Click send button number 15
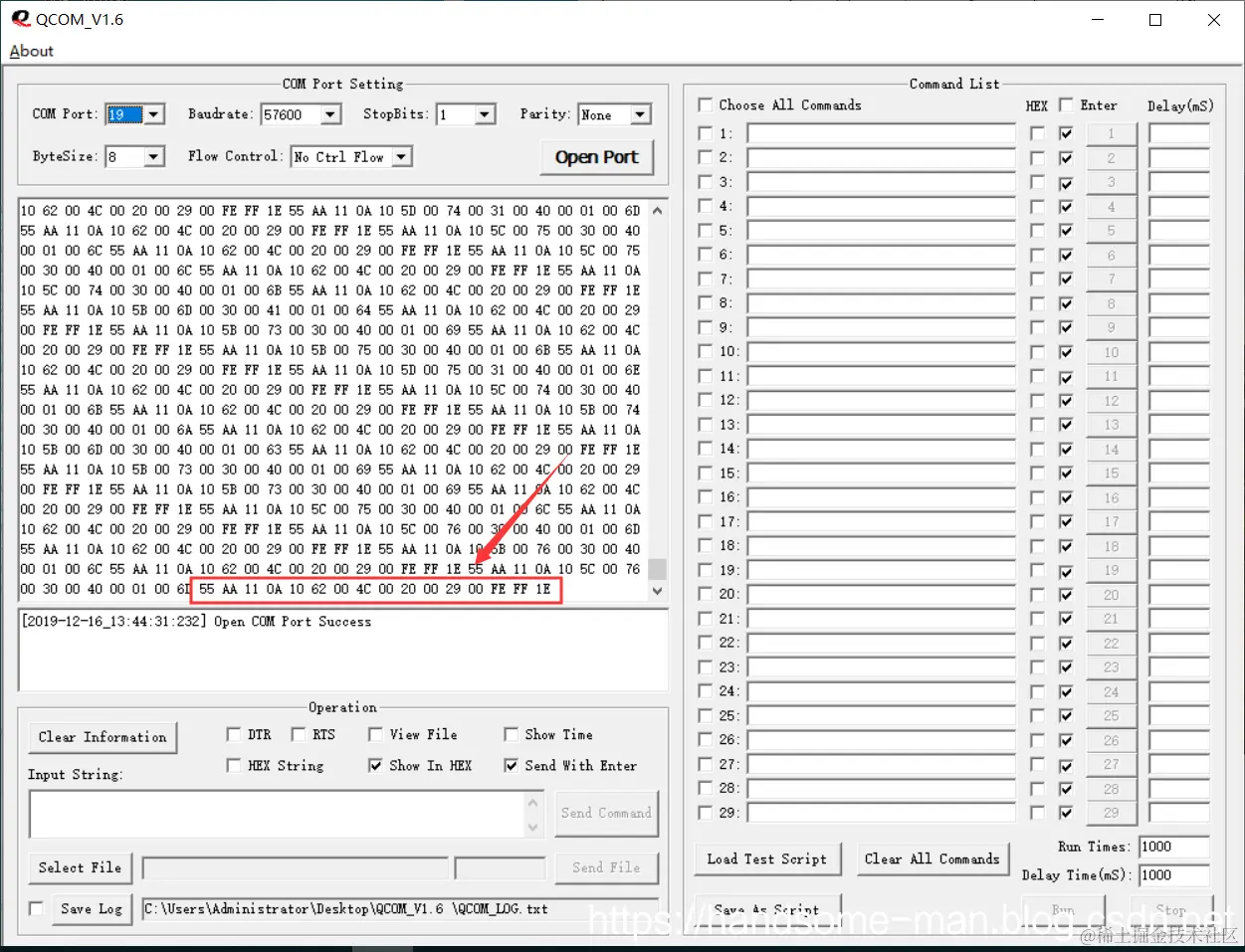The image size is (1245, 952). [1112, 474]
